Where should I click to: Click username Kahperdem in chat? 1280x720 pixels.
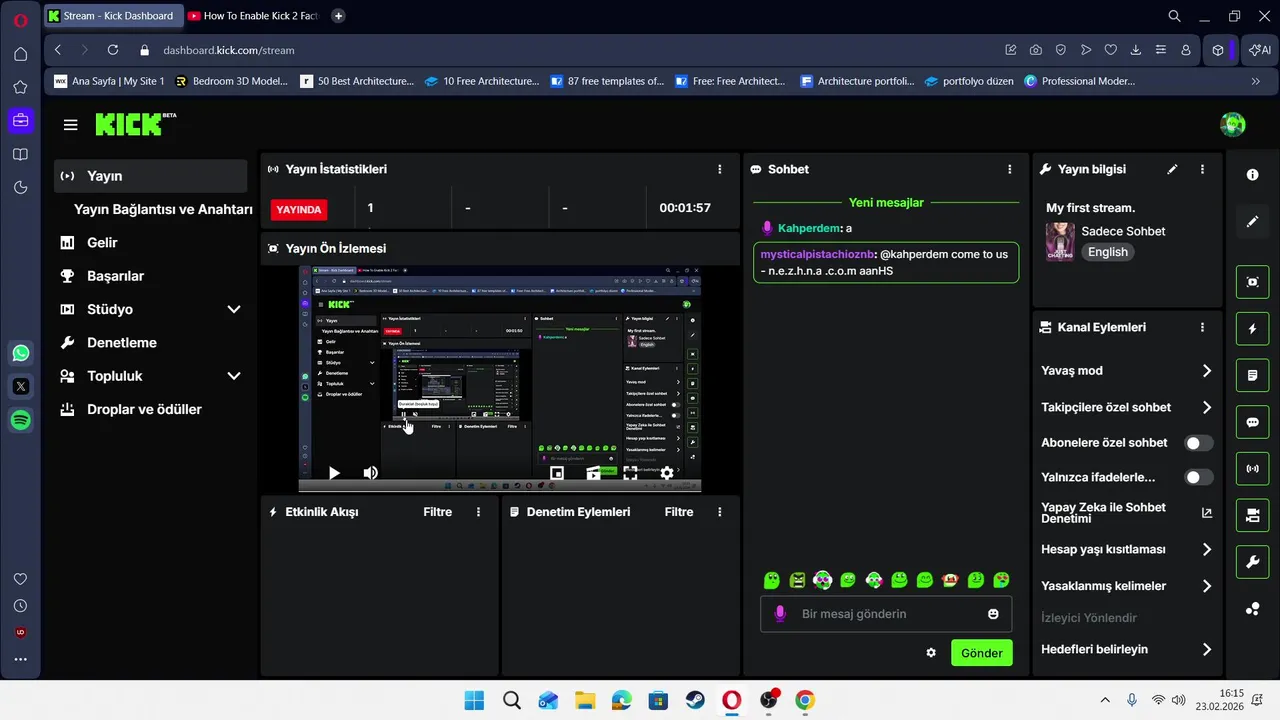809,228
